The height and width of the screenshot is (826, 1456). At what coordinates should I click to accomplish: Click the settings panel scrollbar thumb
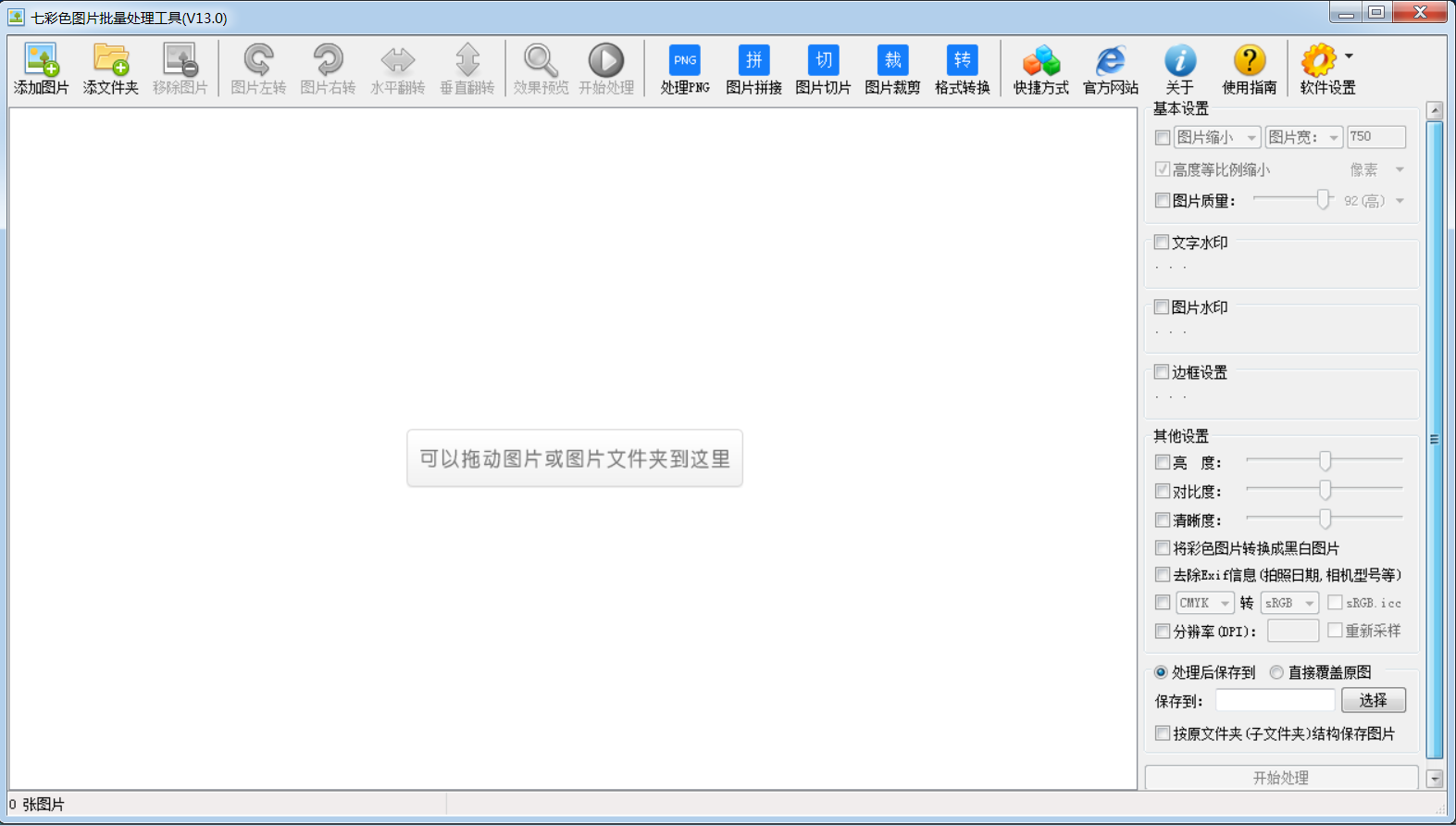[x=1435, y=440]
